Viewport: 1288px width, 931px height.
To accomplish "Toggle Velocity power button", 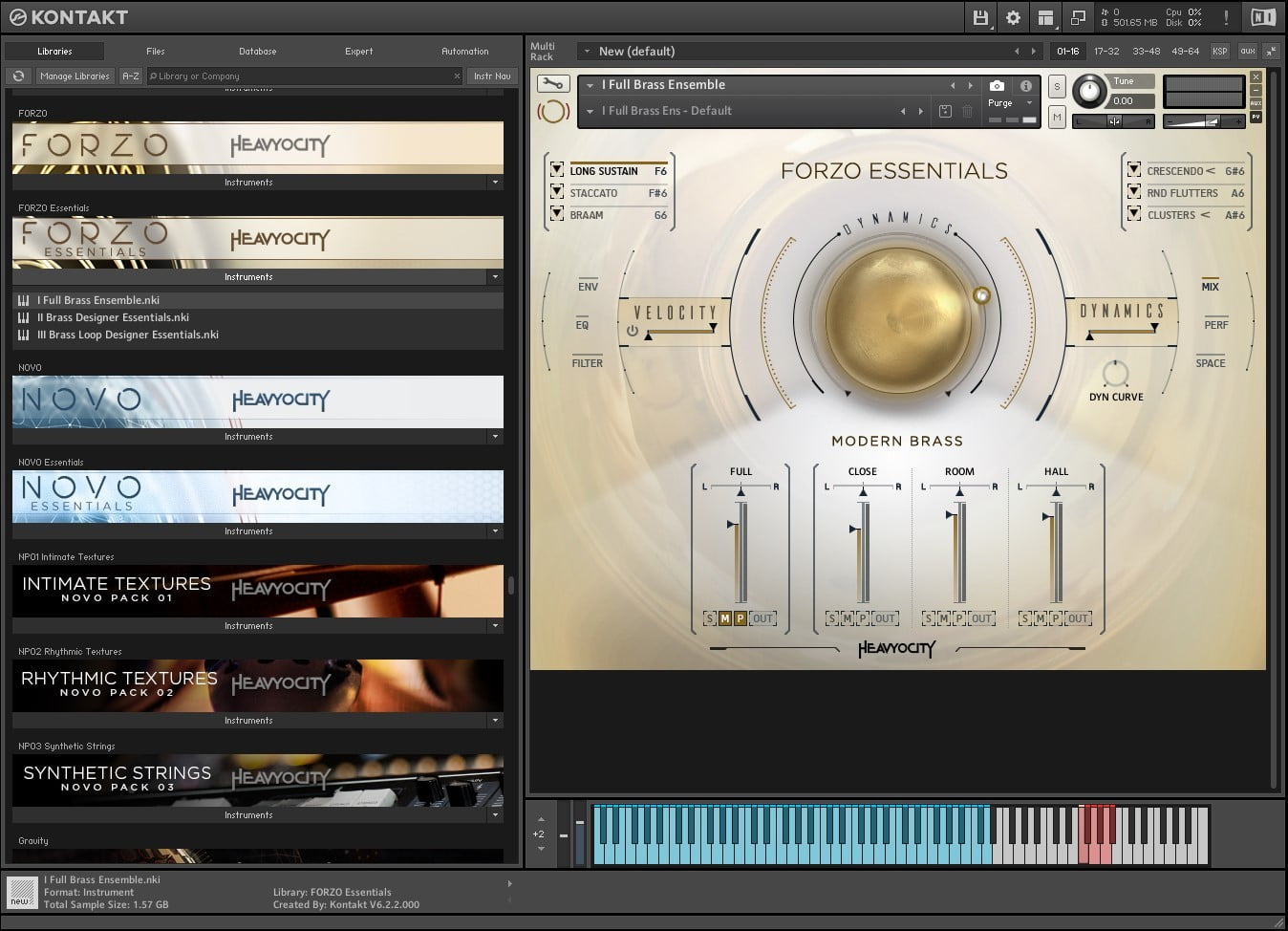I will point(632,331).
